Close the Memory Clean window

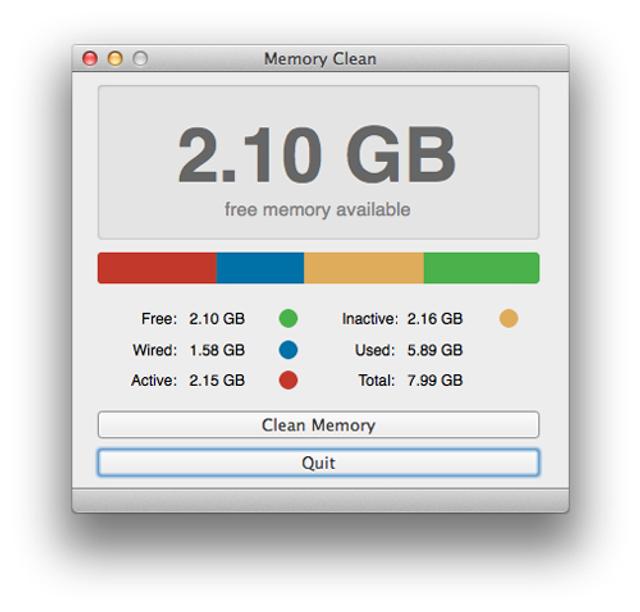(x=90, y=59)
